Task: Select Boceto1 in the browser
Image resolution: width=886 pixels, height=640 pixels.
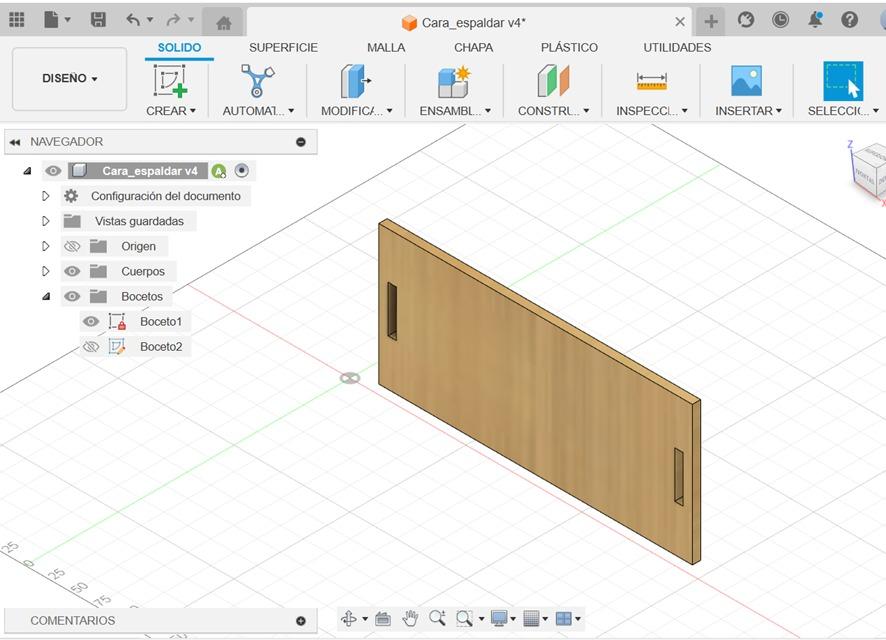Action: (160, 321)
